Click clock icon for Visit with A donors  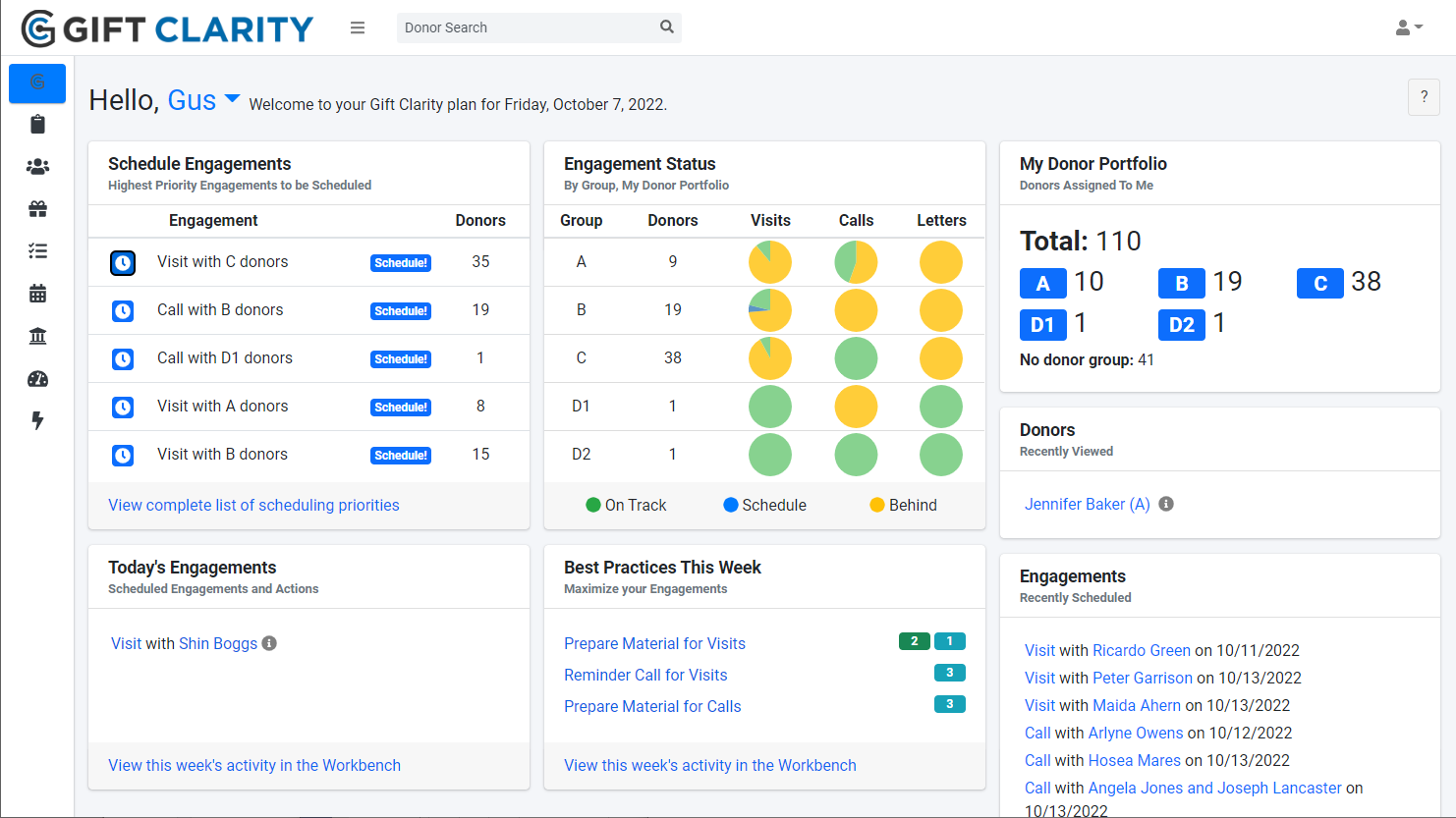click(123, 407)
